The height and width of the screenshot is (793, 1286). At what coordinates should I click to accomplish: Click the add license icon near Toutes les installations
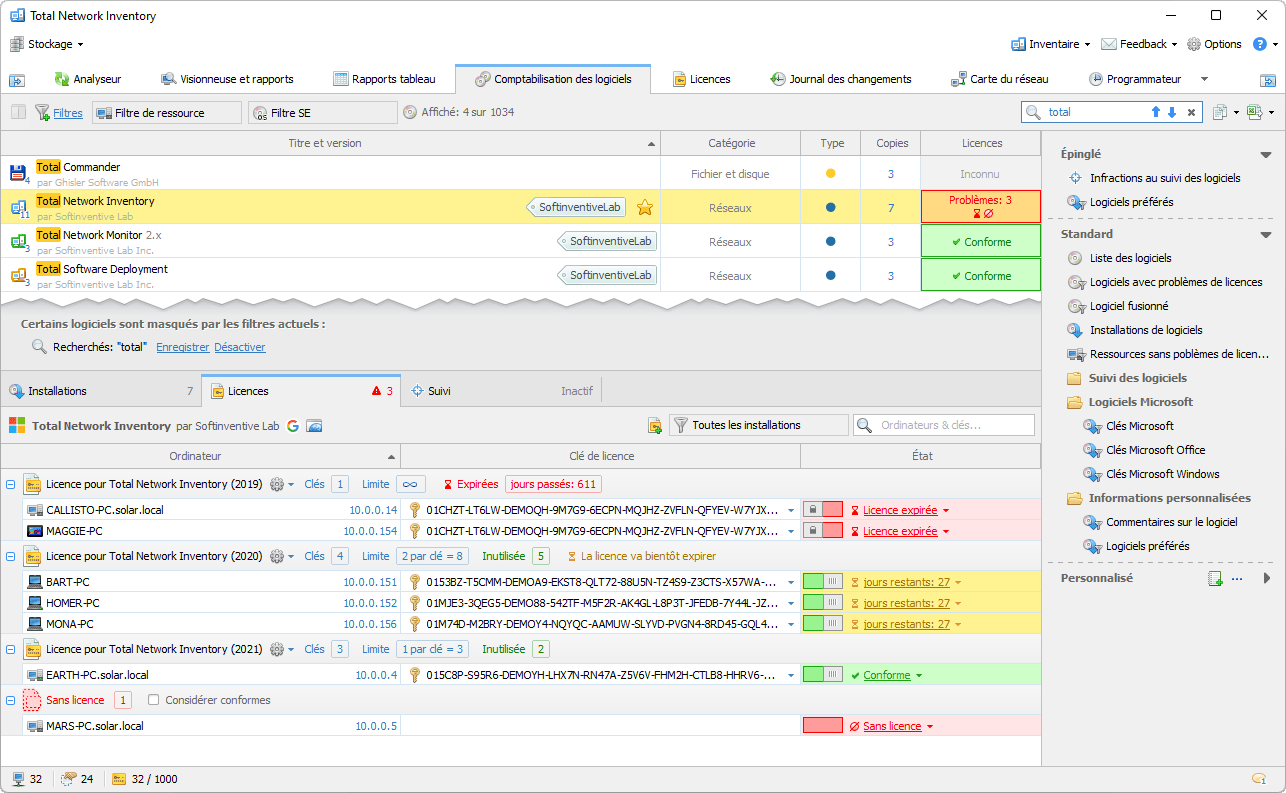pyautogui.click(x=655, y=426)
